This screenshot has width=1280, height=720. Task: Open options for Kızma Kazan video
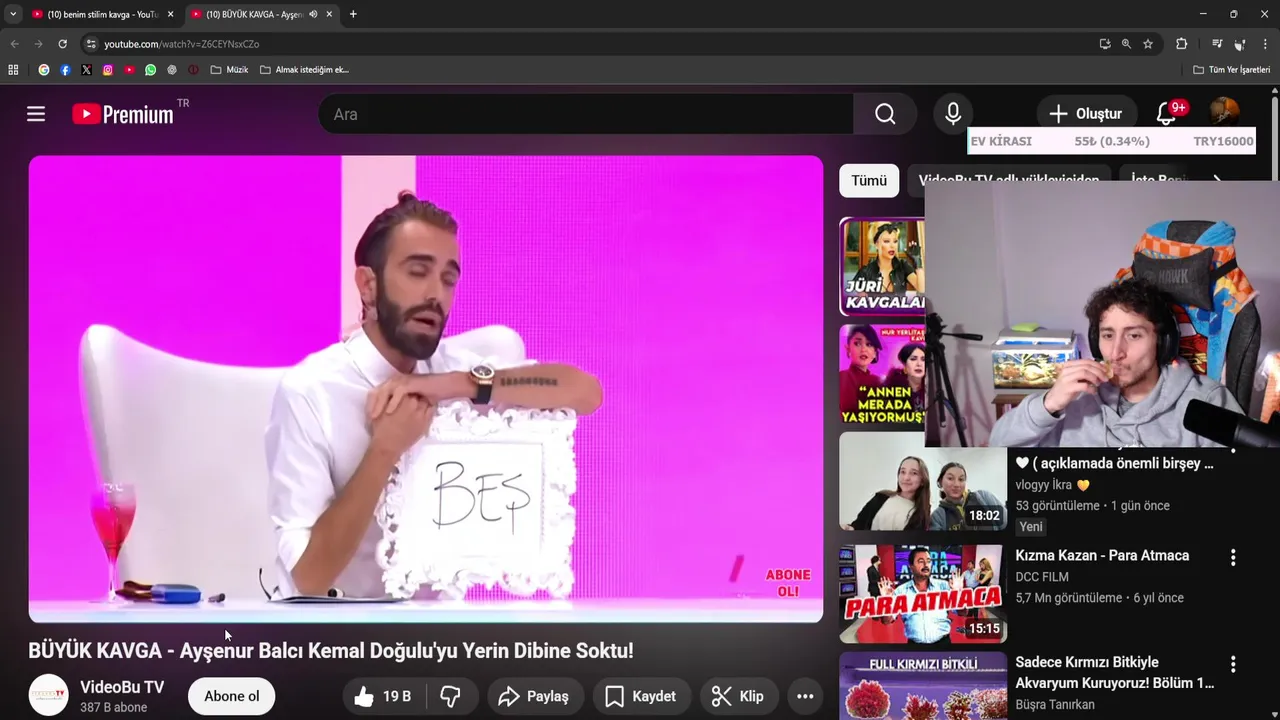point(1233,557)
